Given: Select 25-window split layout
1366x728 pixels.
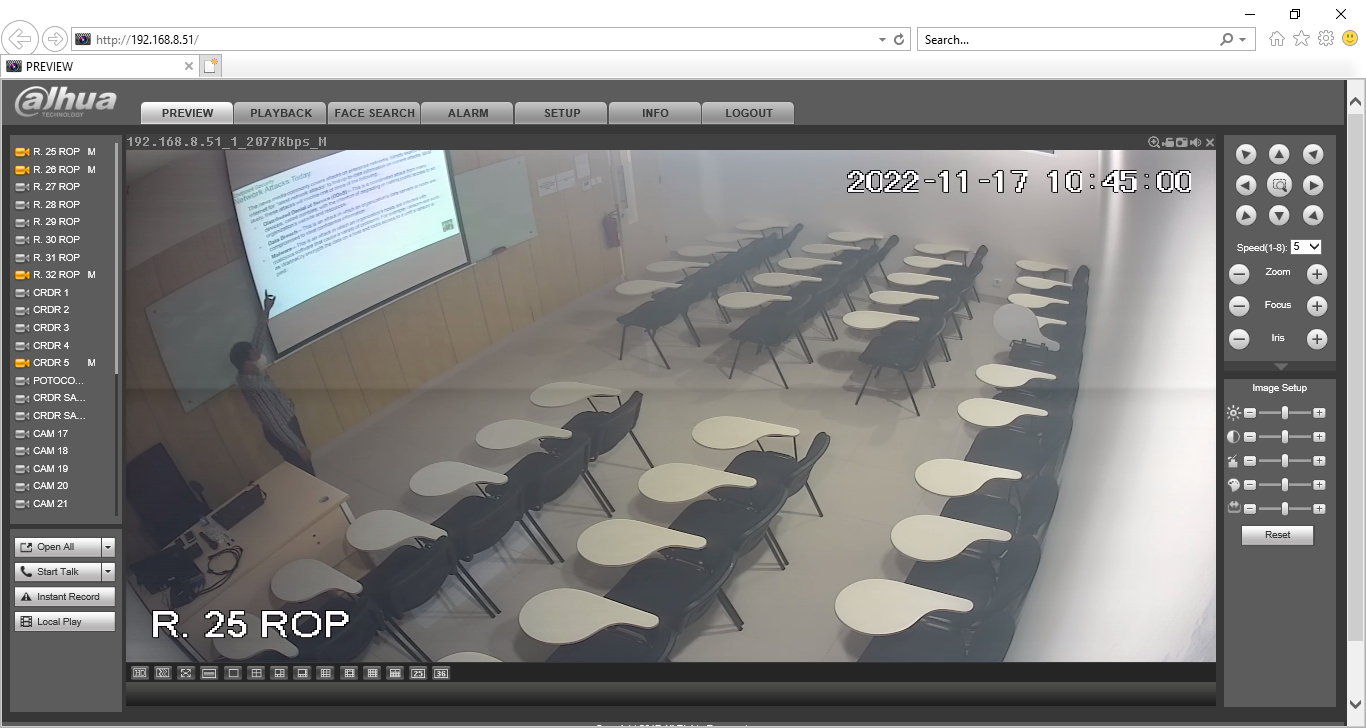Looking at the screenshot, I should pos(418,673).
